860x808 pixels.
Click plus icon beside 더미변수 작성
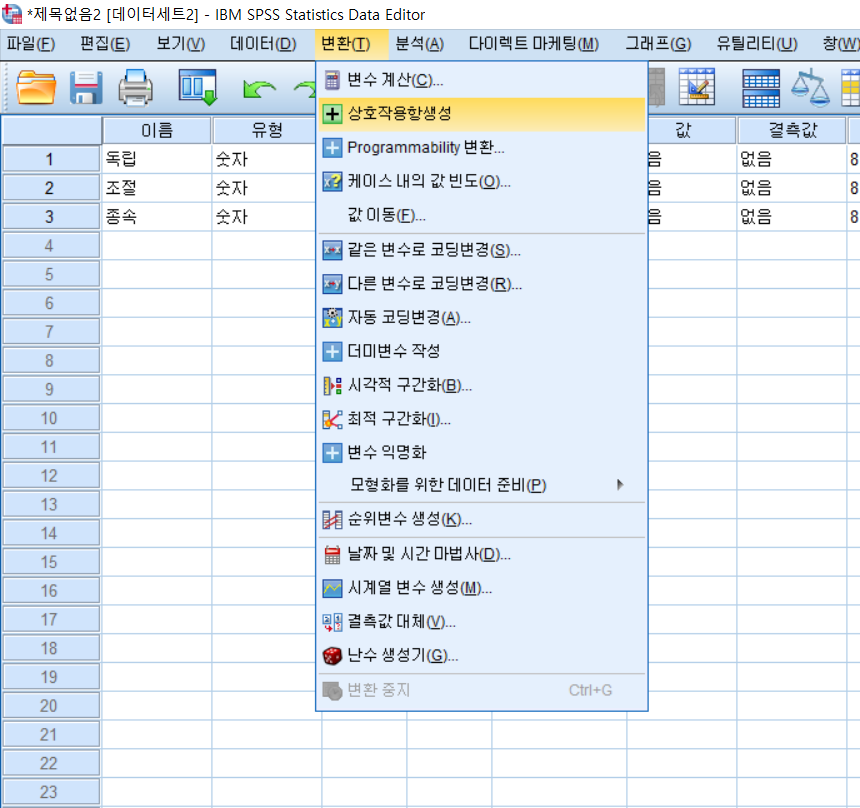(332, 352)
